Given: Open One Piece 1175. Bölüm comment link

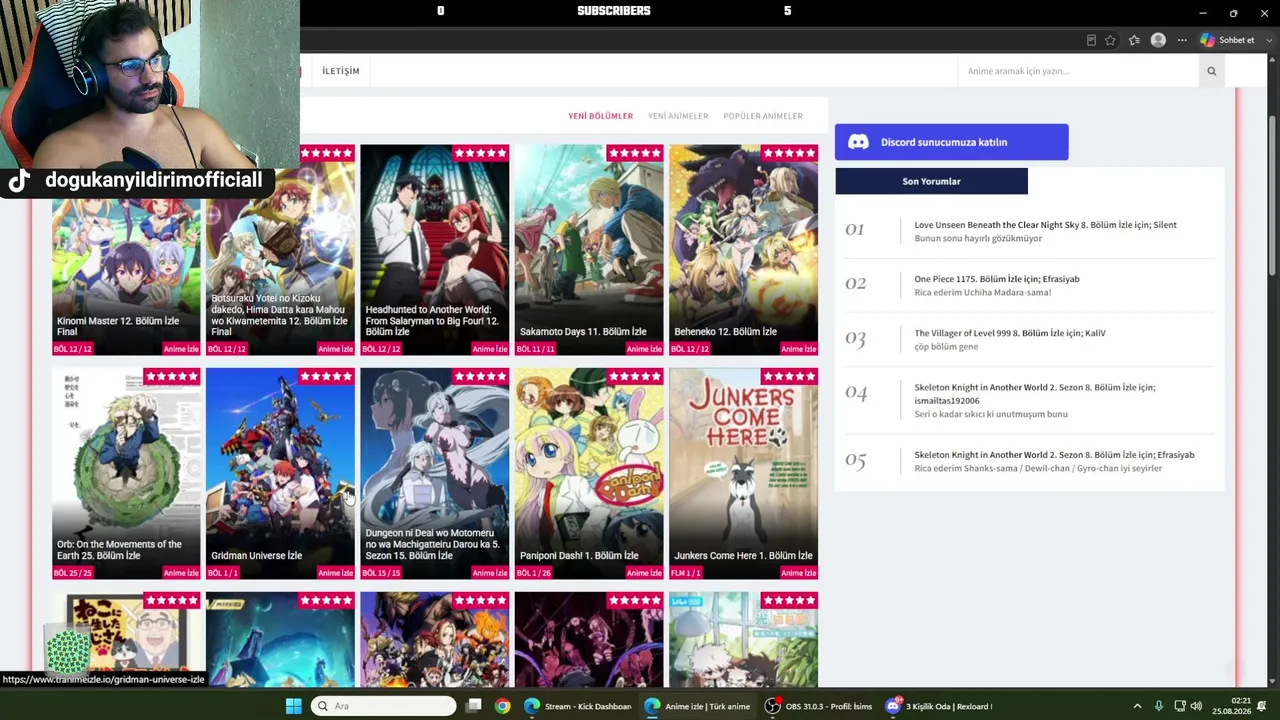Looking at the screenshot, I should click(996, 279).
